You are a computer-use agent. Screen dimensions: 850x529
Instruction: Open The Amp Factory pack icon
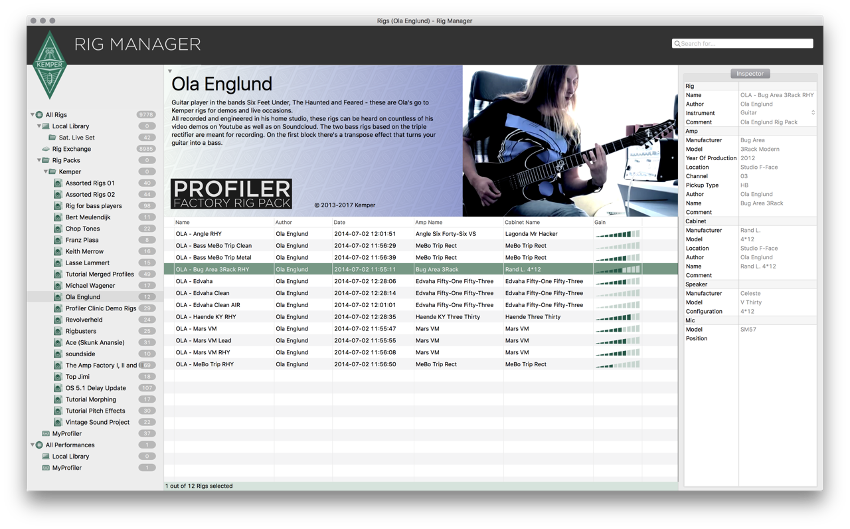[x=58, y=365]
